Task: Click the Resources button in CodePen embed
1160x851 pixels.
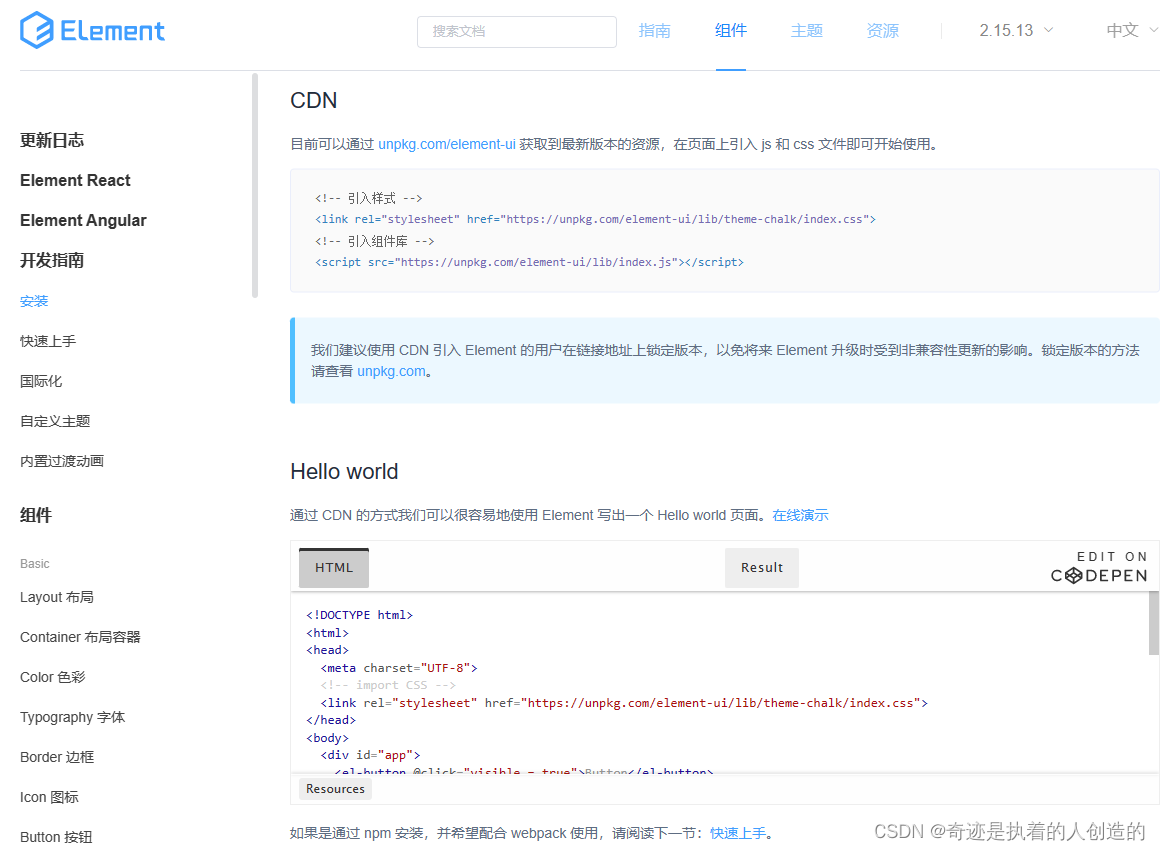Action: [x=335, y=789]
